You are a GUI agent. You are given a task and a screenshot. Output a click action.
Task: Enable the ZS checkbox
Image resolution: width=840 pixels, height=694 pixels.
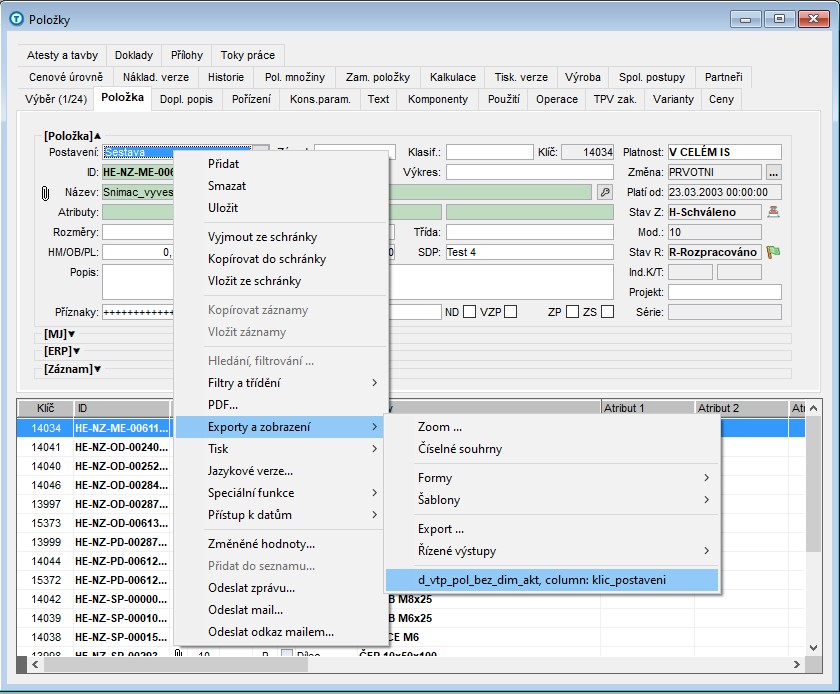click(x=607, y=311)
